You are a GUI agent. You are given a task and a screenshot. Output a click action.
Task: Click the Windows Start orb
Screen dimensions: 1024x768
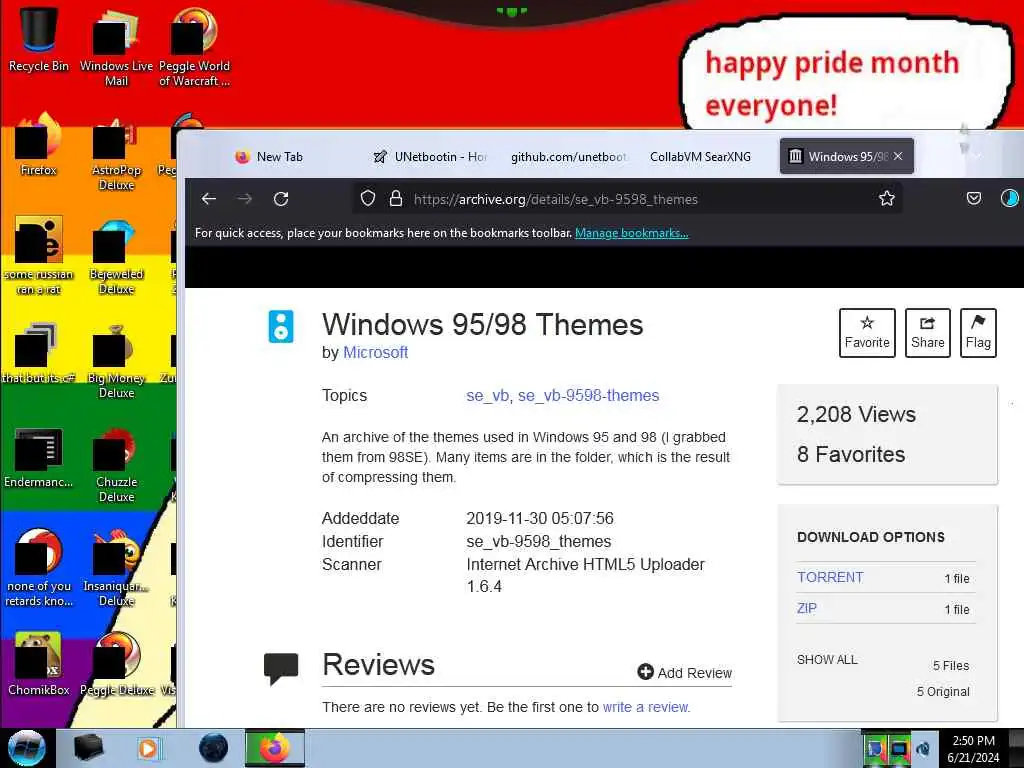[x=26, y=748]
